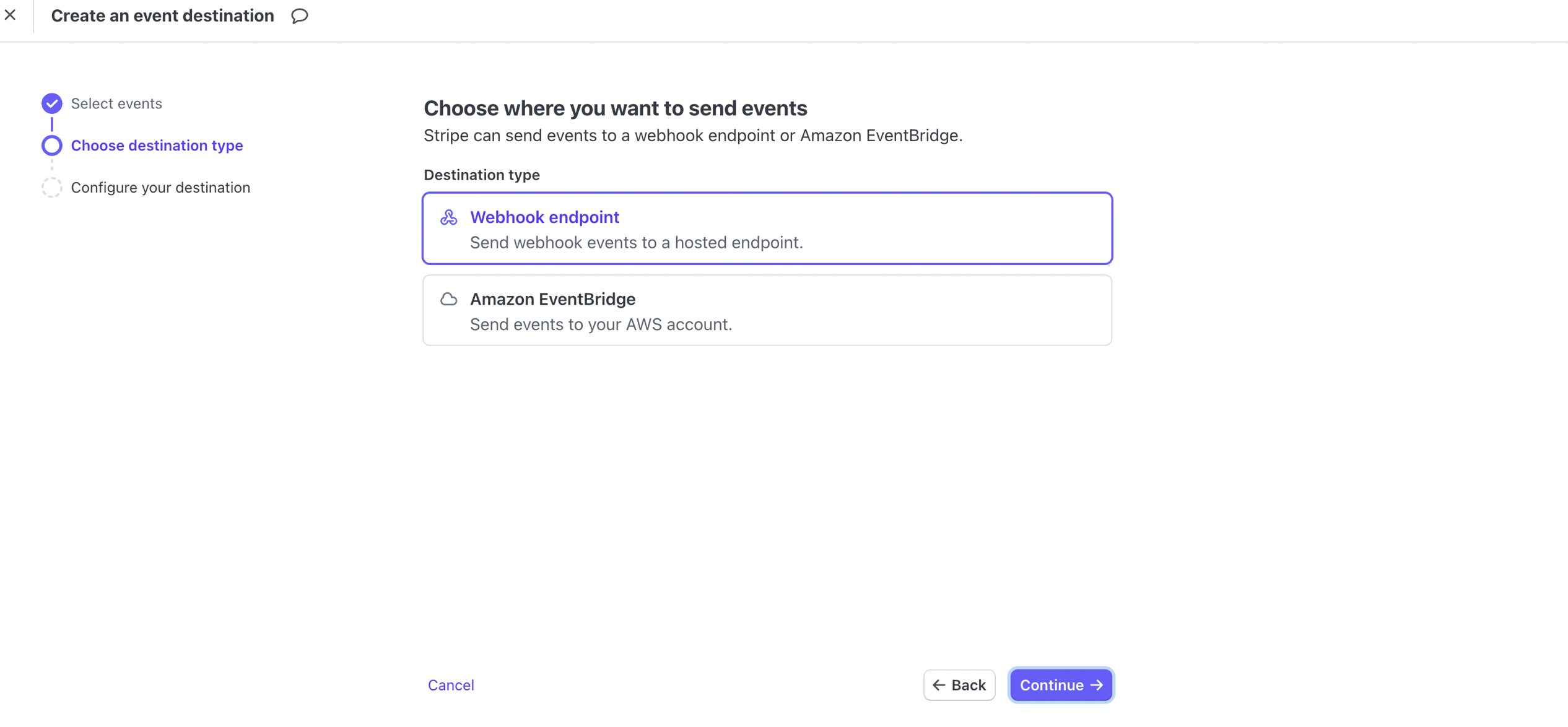
Task: Click the Choose destination type step circle
Action: point(52,146)
